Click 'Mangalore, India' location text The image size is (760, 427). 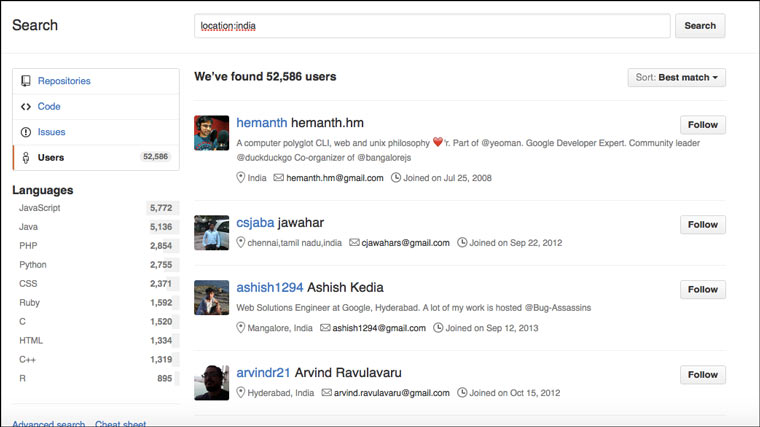(280, 328)
